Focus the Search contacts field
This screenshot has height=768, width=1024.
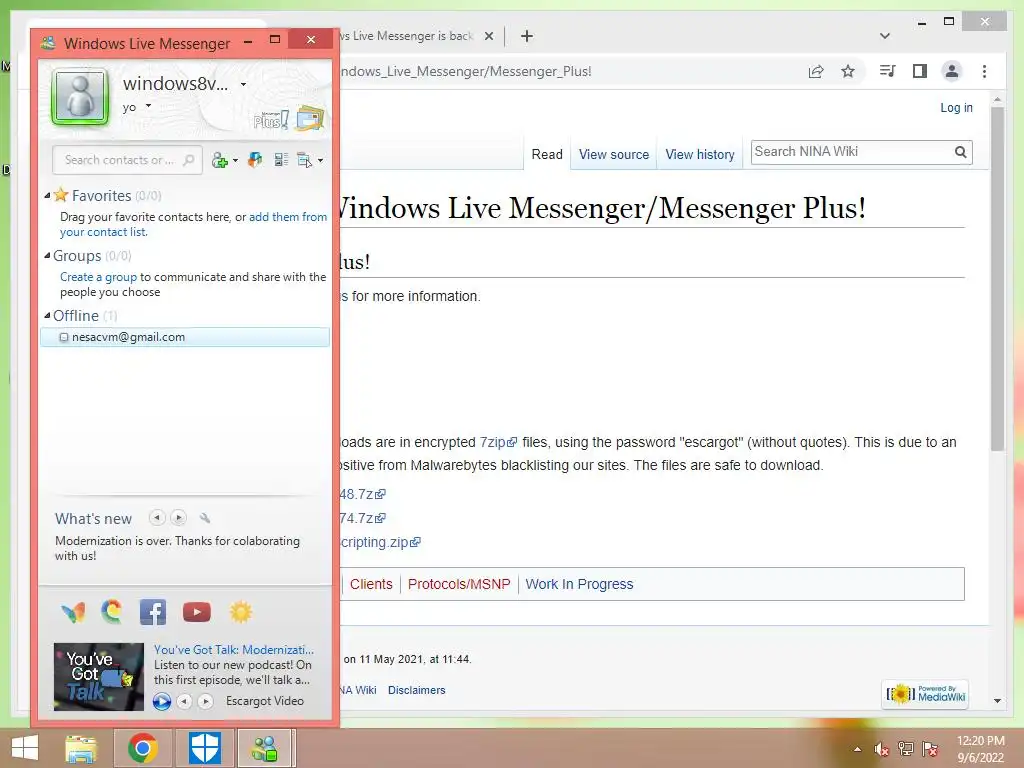[x=127, y=160]
